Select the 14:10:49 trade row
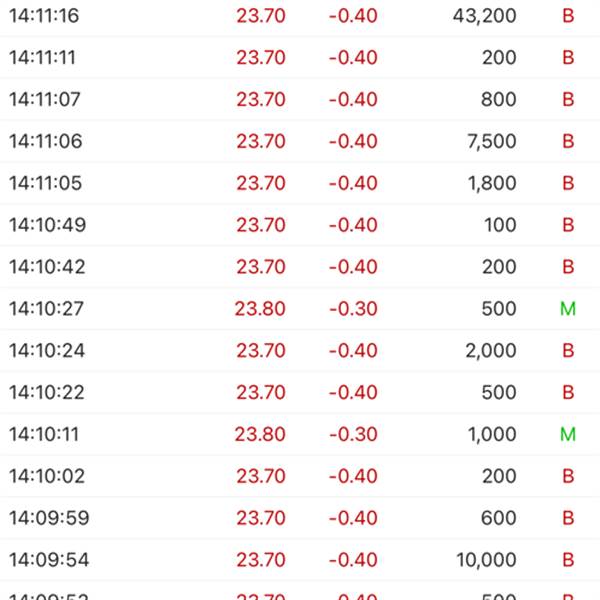 (300, 225)
